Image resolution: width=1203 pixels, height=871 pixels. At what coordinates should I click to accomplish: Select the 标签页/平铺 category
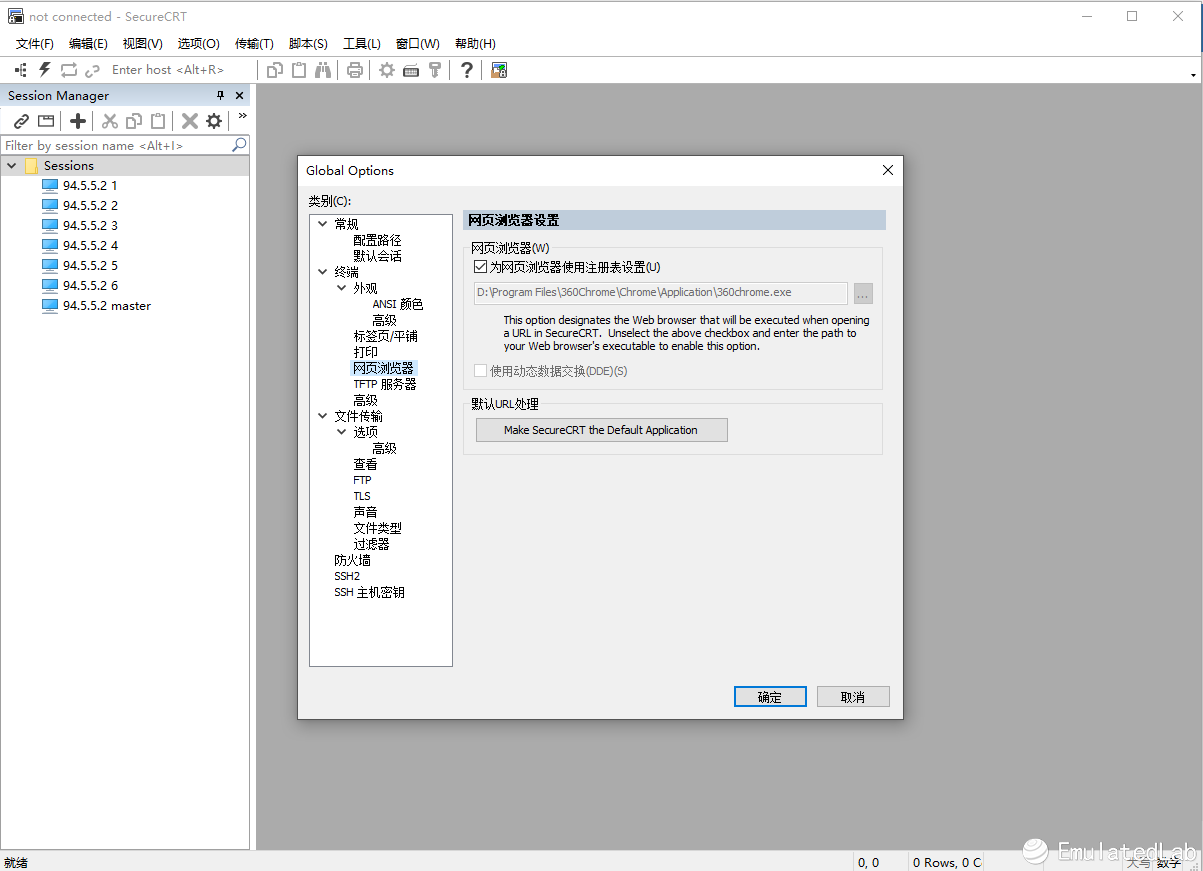coord(386,336)
